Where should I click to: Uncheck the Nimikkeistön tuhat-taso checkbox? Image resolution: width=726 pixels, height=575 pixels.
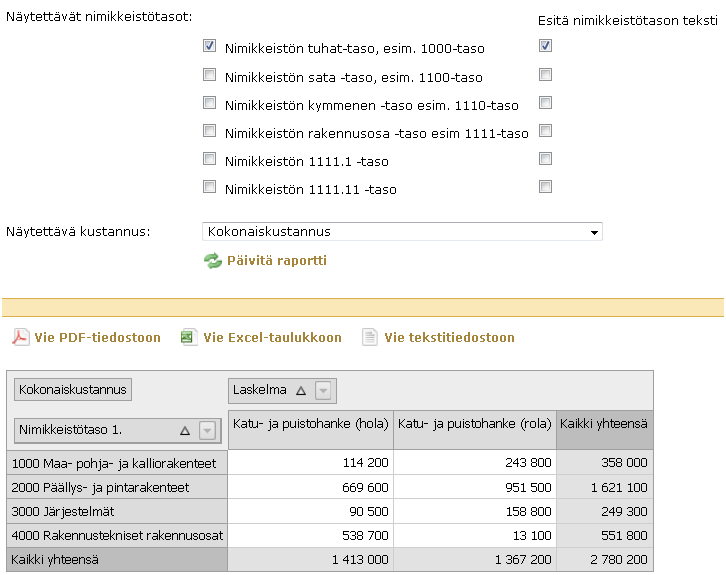209,46
